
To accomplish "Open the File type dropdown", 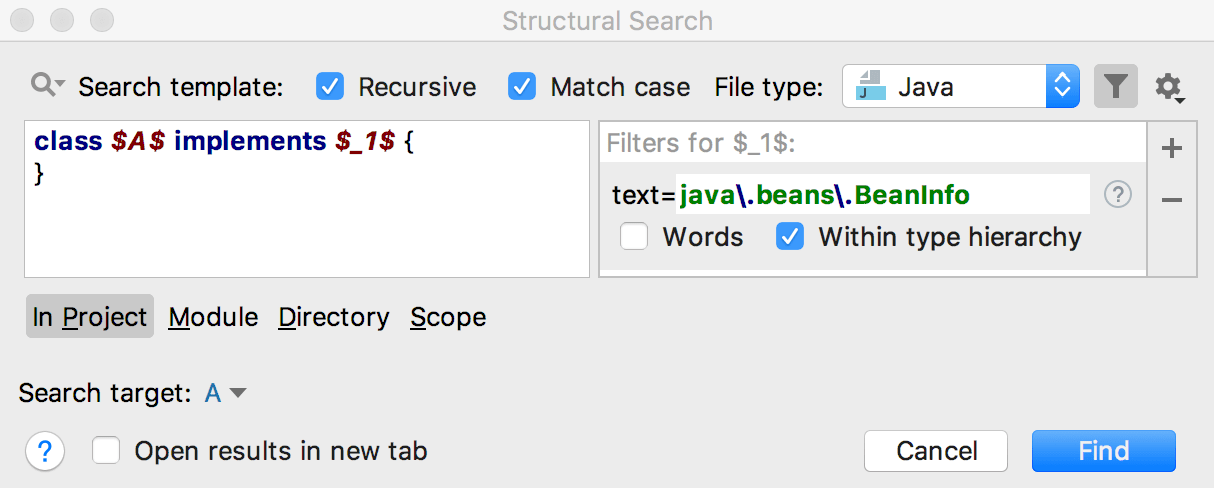I will pyautogui.click(x=1062, y=87).
